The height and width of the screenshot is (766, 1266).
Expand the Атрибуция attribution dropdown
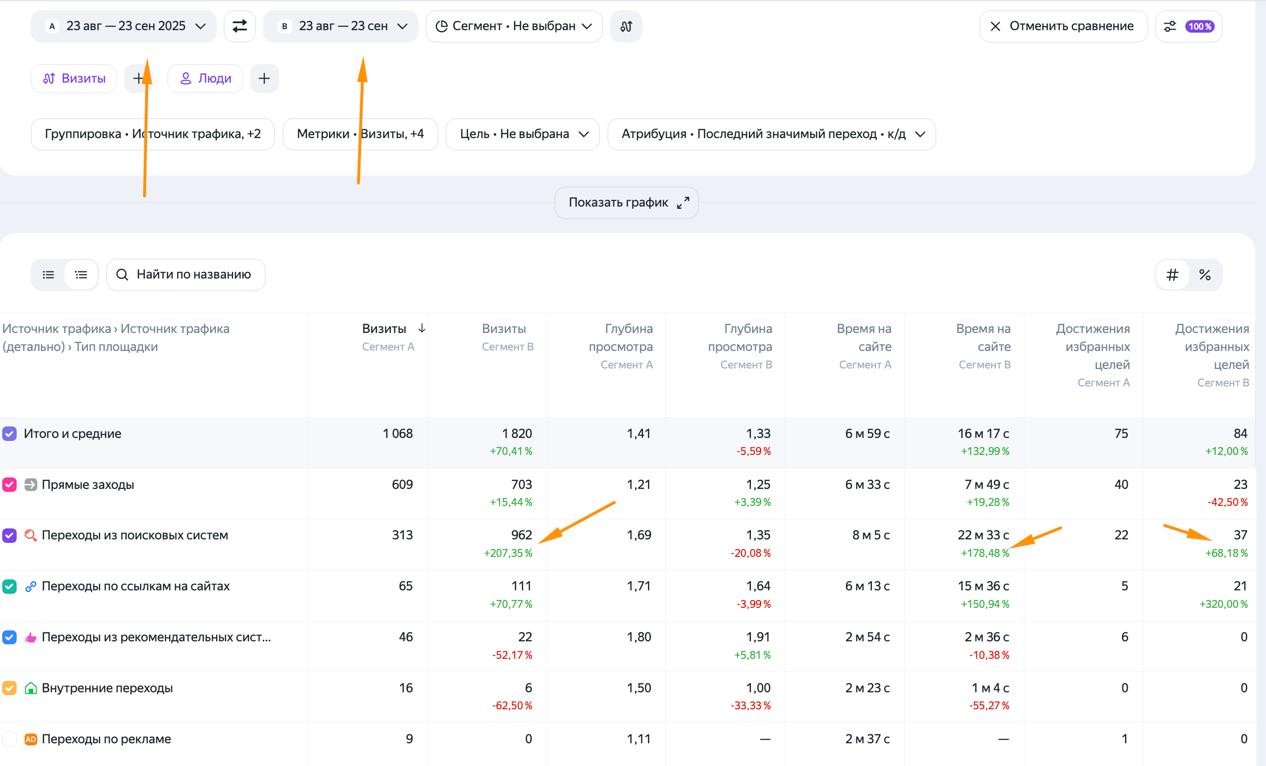pyautogui.click(x=772, y=134)
